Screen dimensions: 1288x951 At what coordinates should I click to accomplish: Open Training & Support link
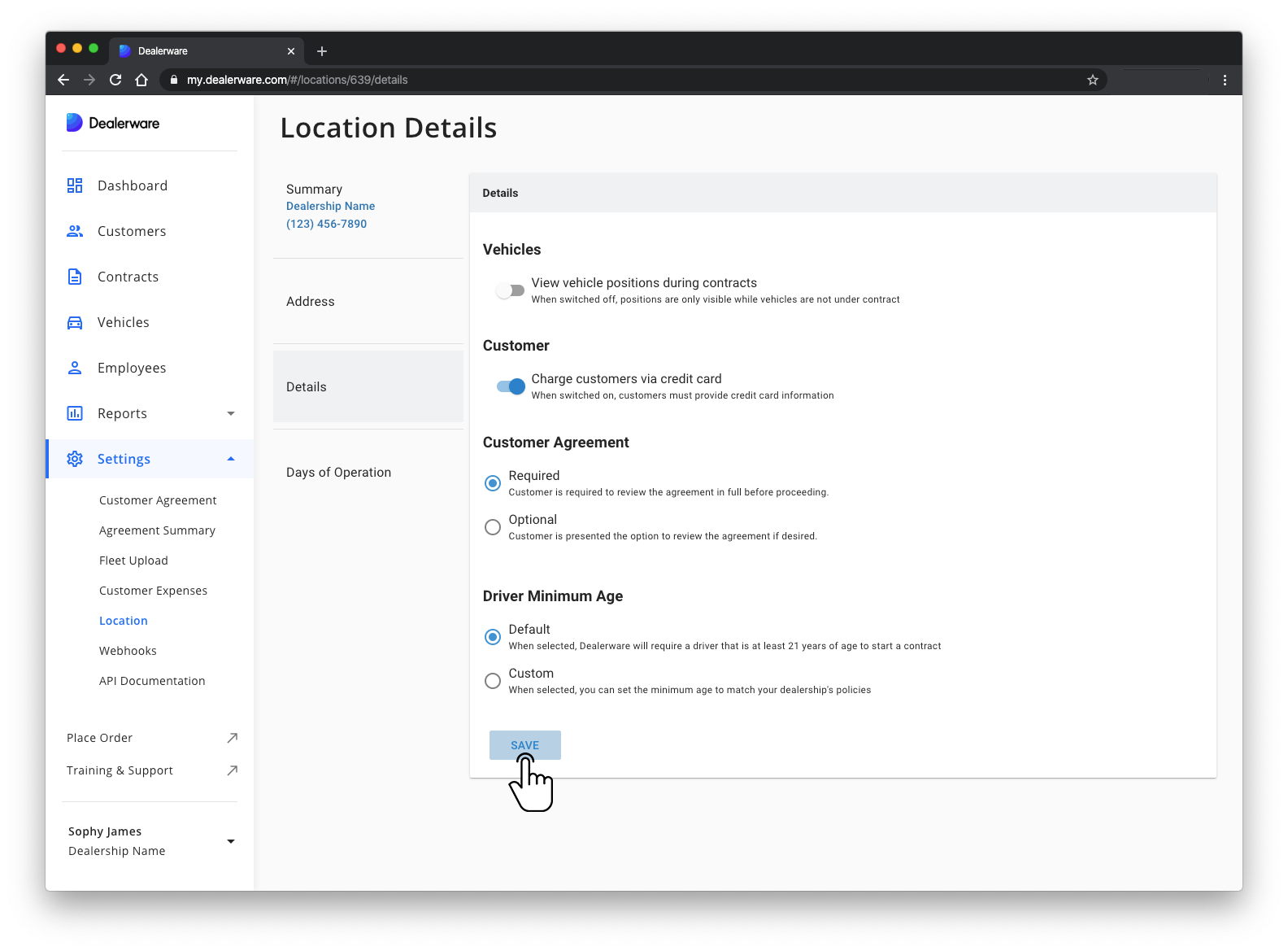[x=120, y=770]
